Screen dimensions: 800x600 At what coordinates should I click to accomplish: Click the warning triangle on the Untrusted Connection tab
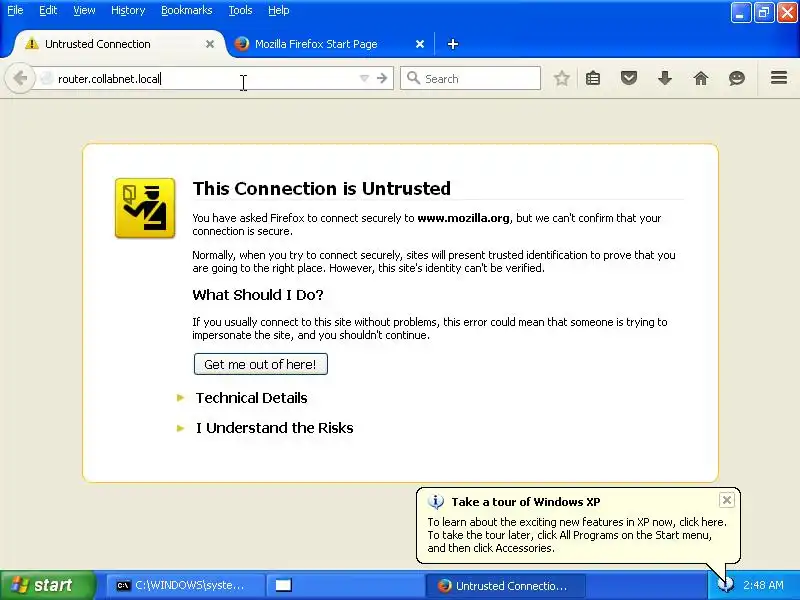pyautogui.click(x=32, y=43)
